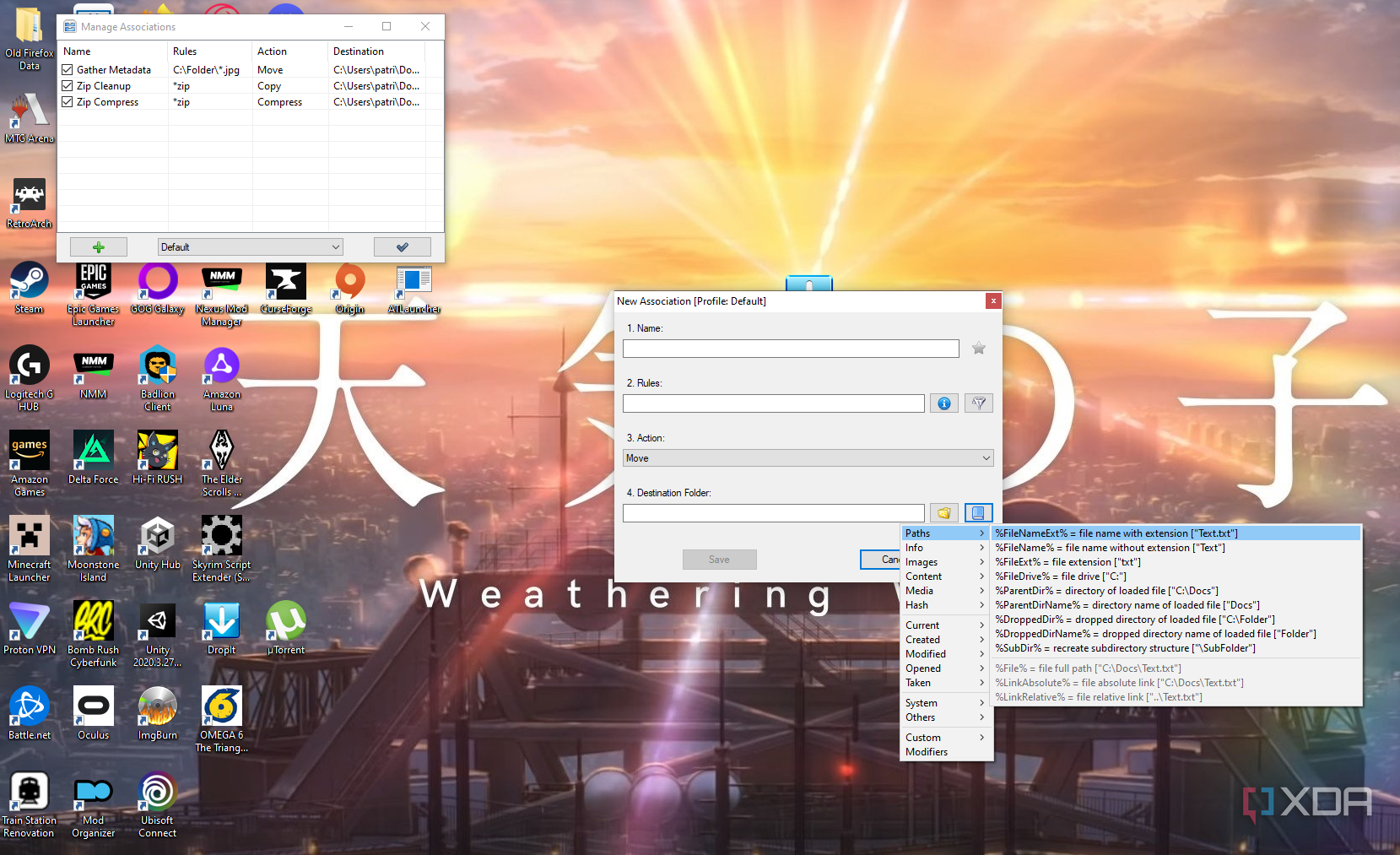Image resolution: width=1400 pixels, height=855 pixels.
Task: Sort associations by Name column header
Action: pos(113,51)
